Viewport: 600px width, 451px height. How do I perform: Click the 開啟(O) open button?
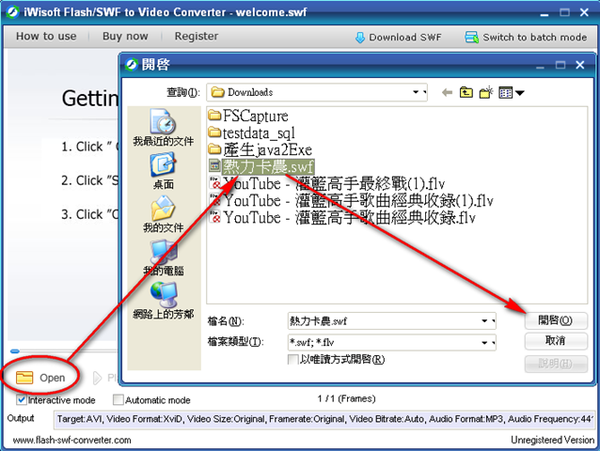556,321
